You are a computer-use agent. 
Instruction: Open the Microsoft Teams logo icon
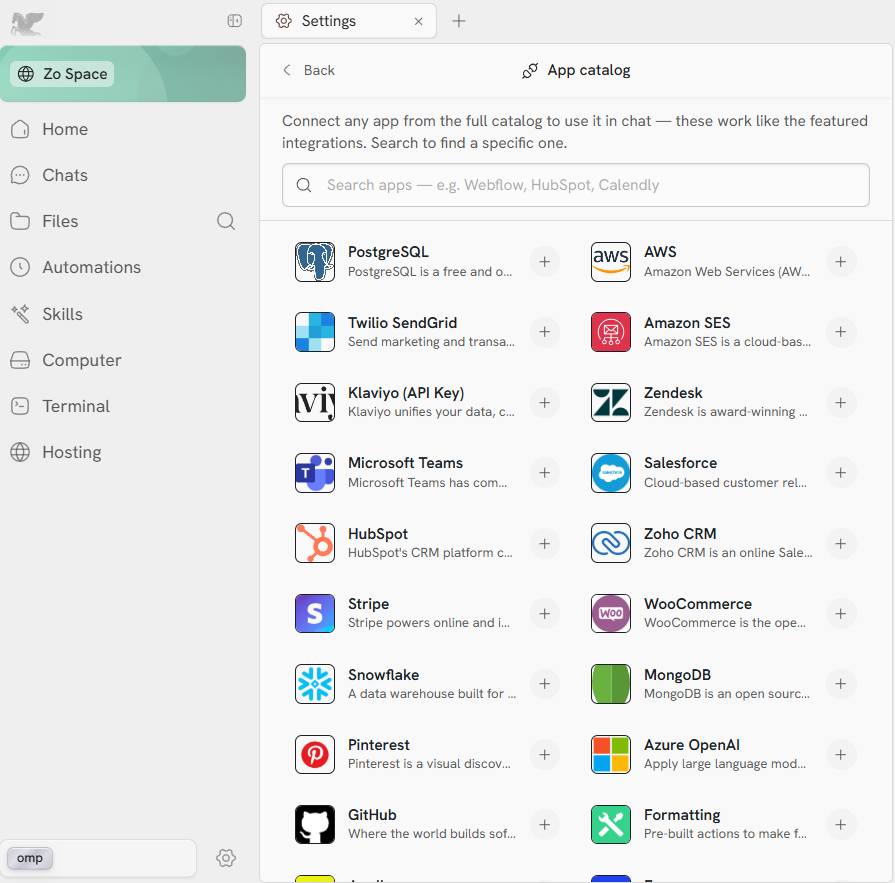[x=315, y=473]
